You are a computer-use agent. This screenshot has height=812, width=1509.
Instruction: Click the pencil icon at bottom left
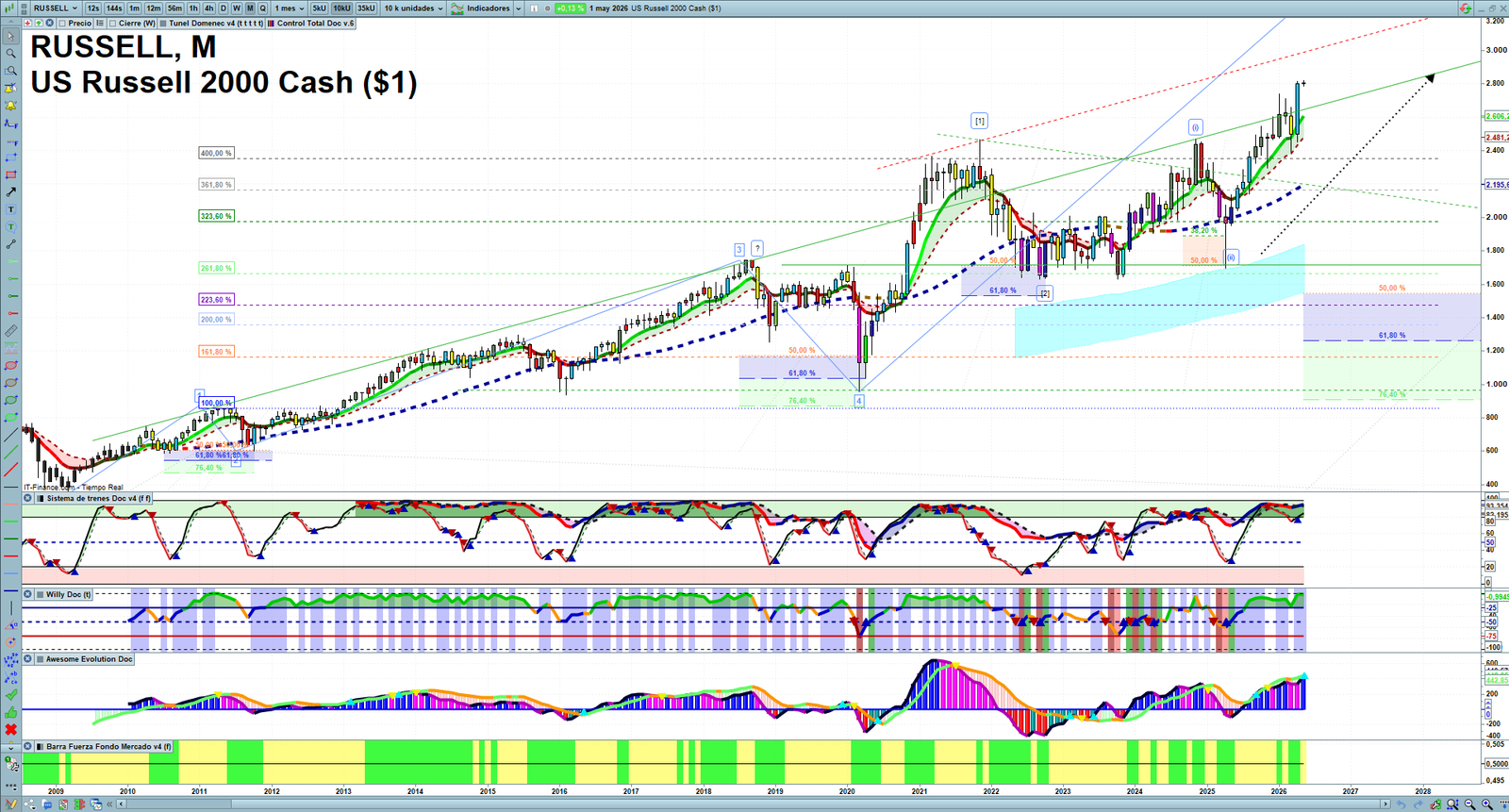point(10,804)
